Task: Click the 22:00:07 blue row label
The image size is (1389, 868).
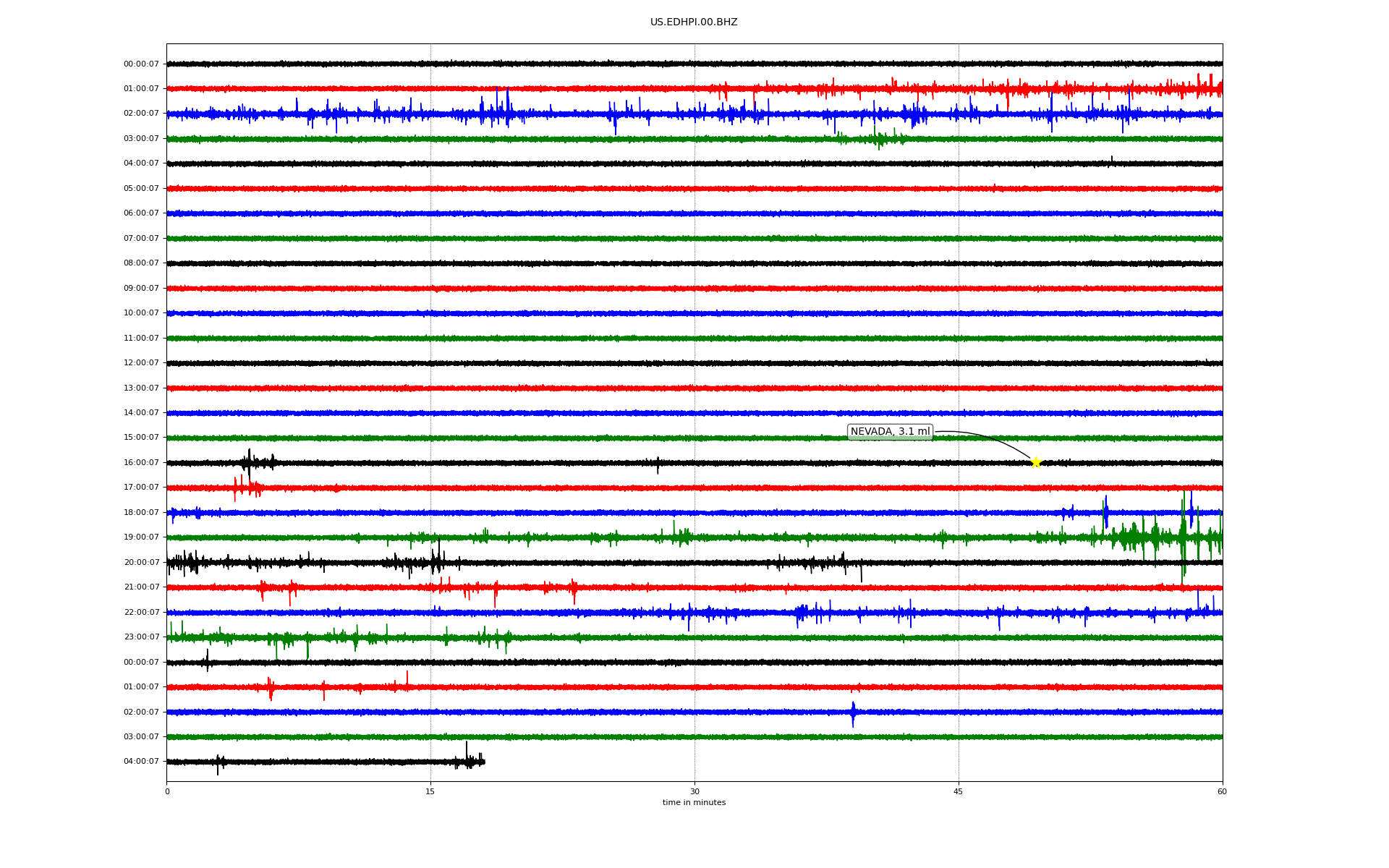Action: point(141,613)
